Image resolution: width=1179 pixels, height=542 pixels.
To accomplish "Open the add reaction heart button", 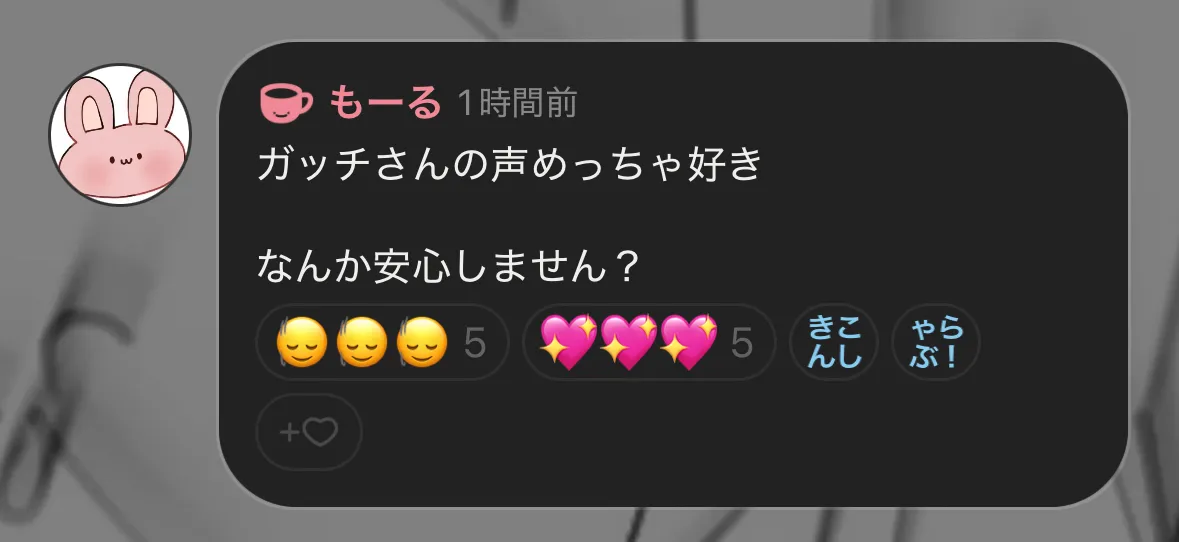I will tap(309, 432).
